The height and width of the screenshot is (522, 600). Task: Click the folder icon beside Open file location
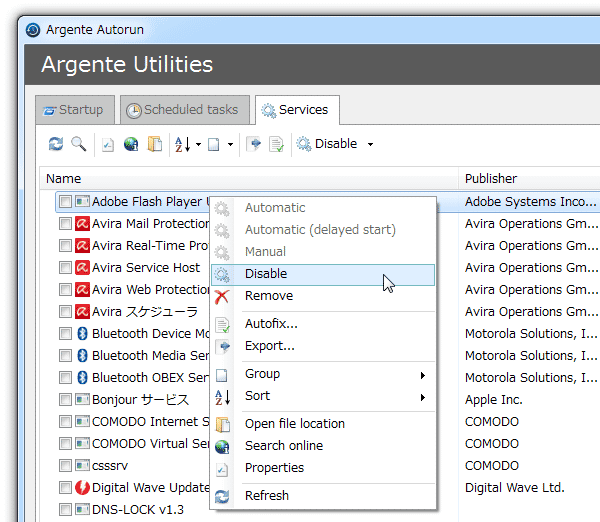pos(222,424)
